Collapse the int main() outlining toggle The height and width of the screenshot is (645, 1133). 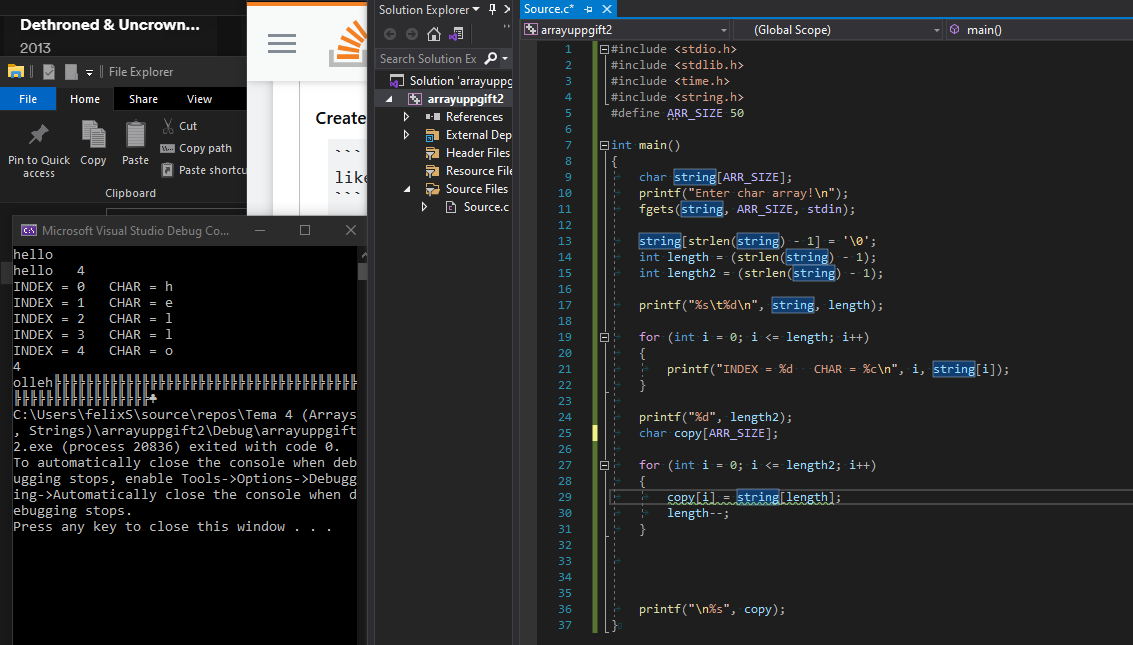coord(604,145)
